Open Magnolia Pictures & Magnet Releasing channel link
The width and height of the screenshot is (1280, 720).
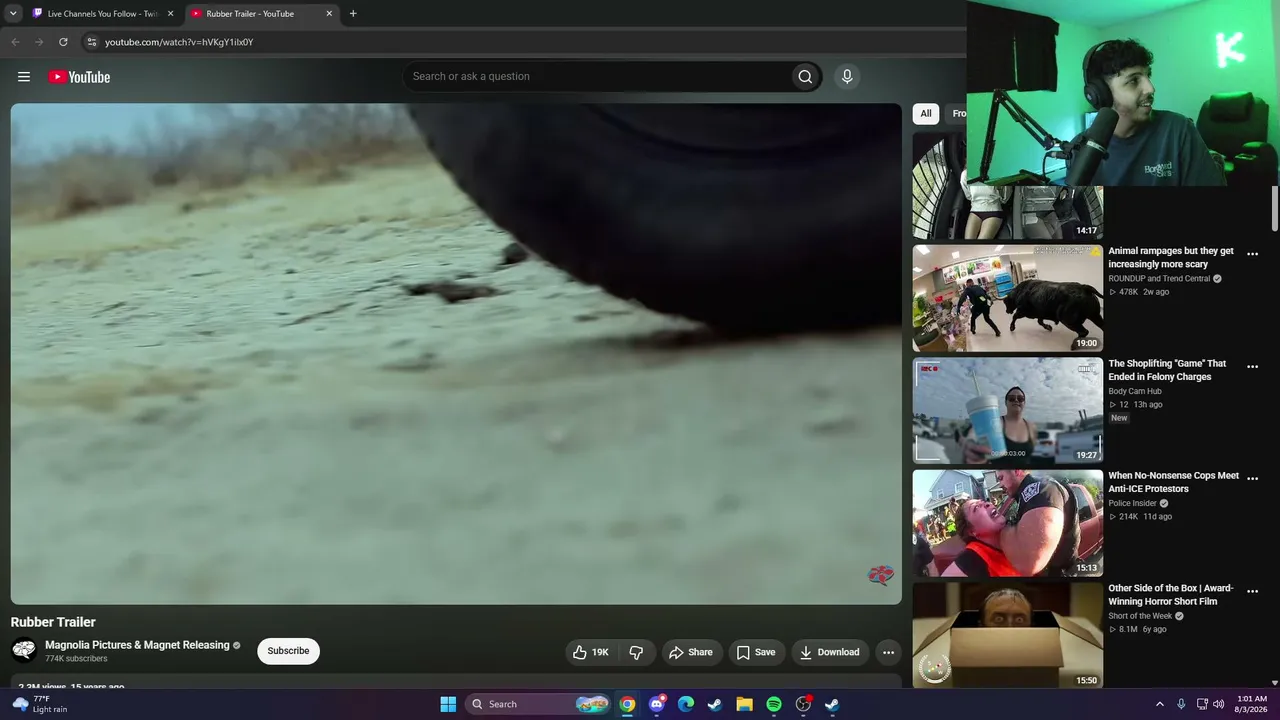coord(137,645)
